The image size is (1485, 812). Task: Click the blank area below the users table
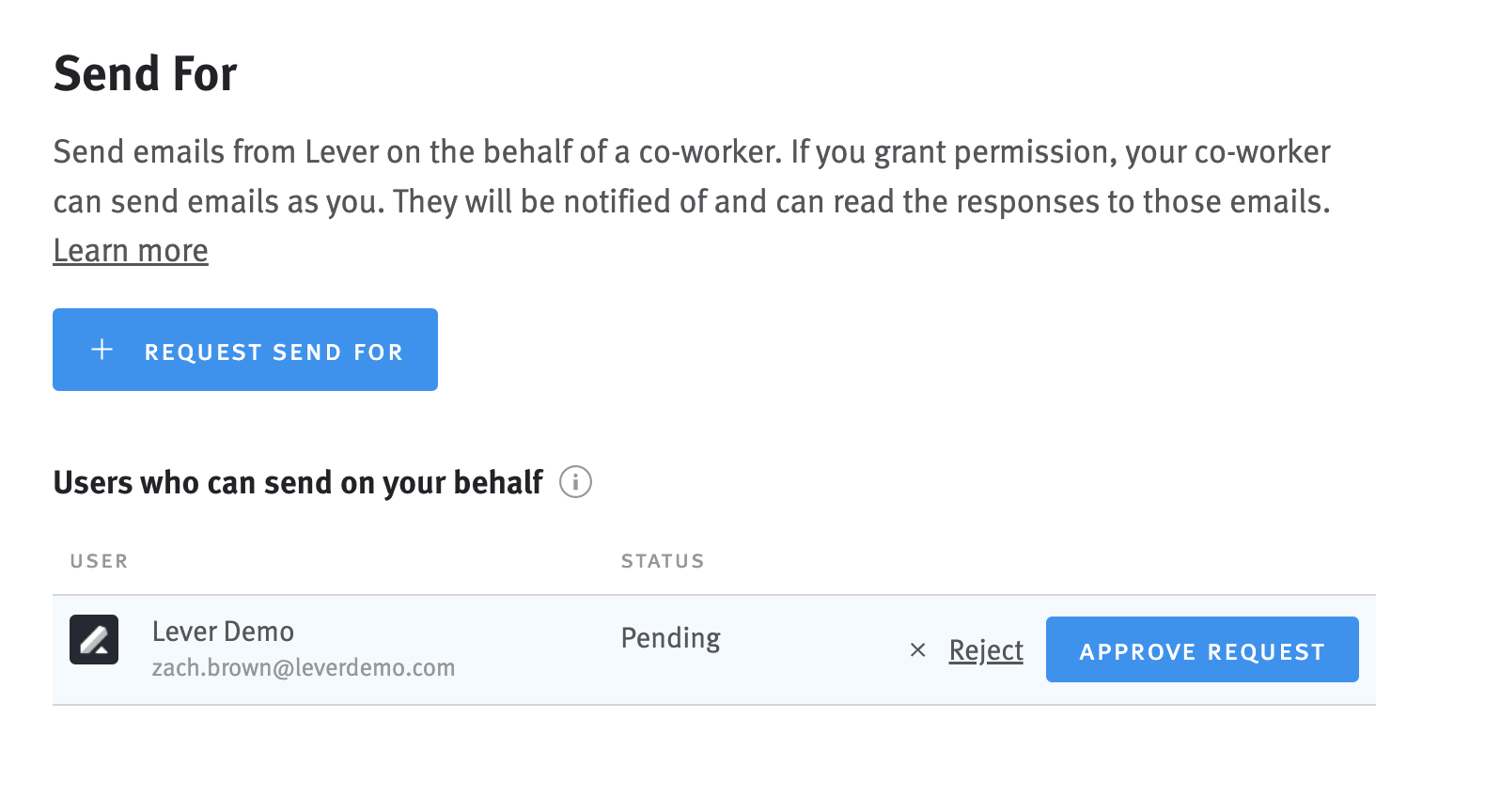click(714, 758)
